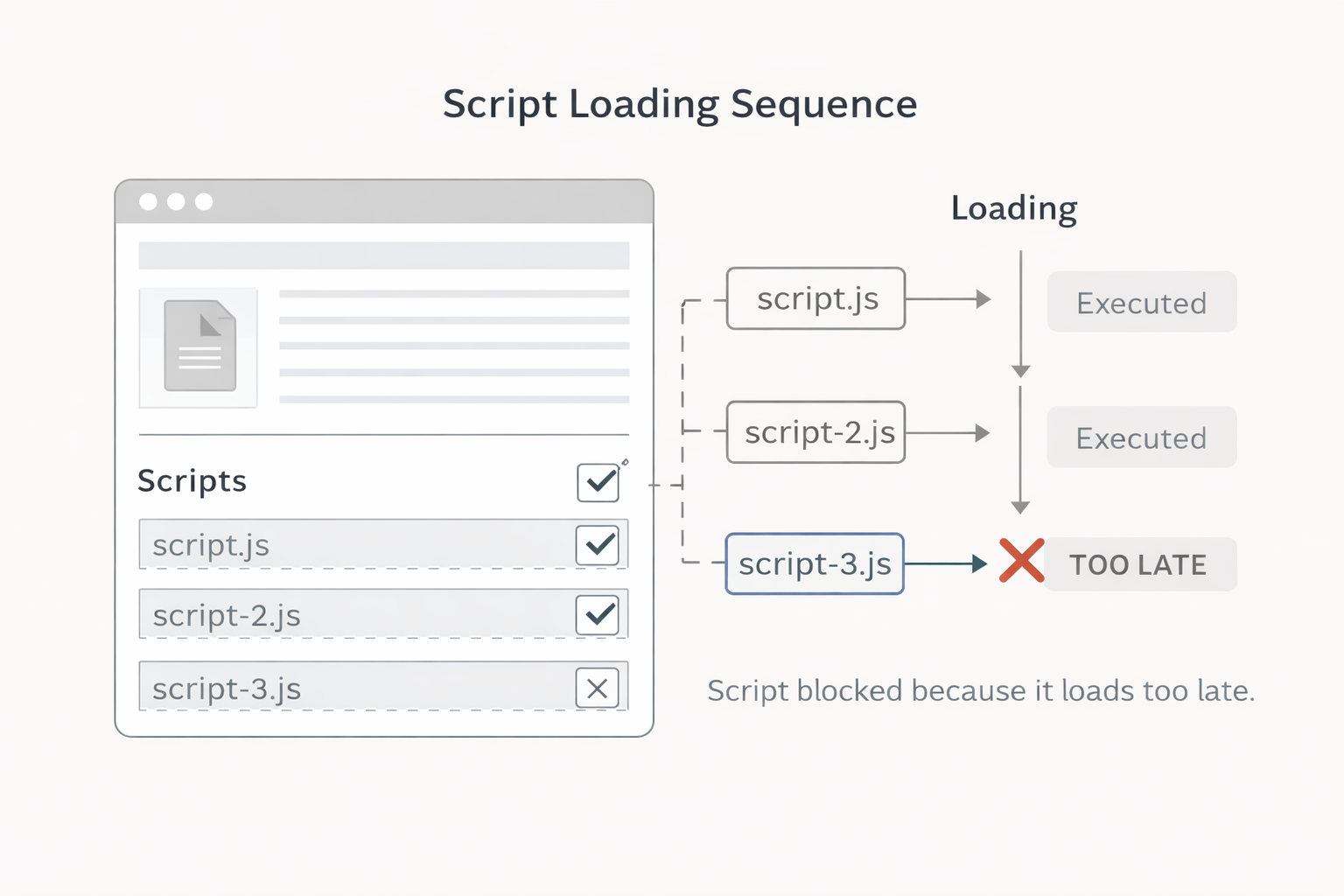Click the arrow after script-3.js box
The height and width of the screenshot is (896, 1344).
[x=946, y=564]
